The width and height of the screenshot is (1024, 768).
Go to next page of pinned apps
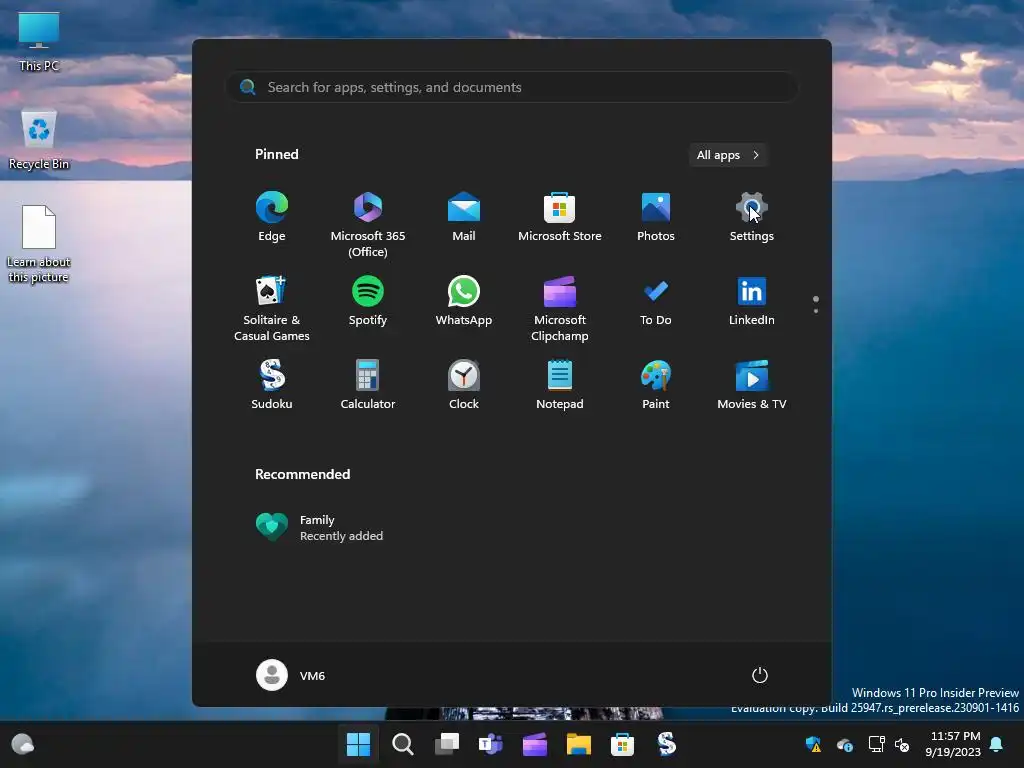[816, 311]
